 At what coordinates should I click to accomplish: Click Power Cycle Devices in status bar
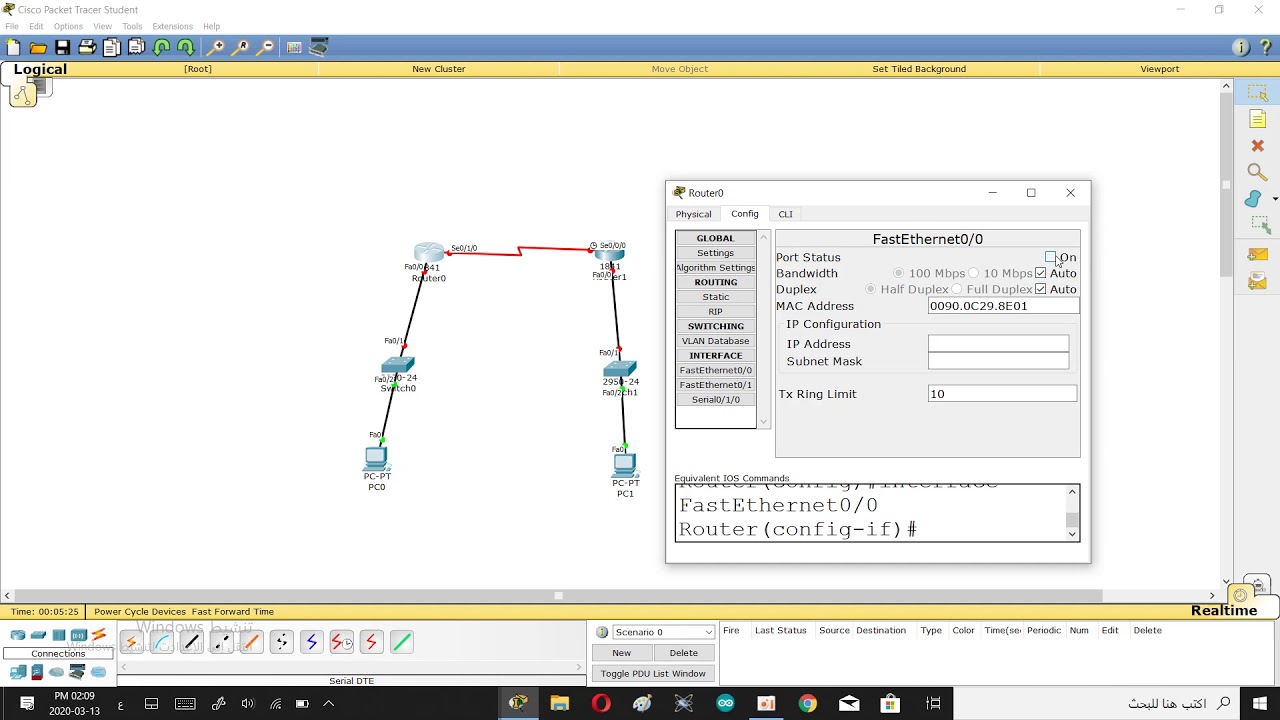pos(140,612)
